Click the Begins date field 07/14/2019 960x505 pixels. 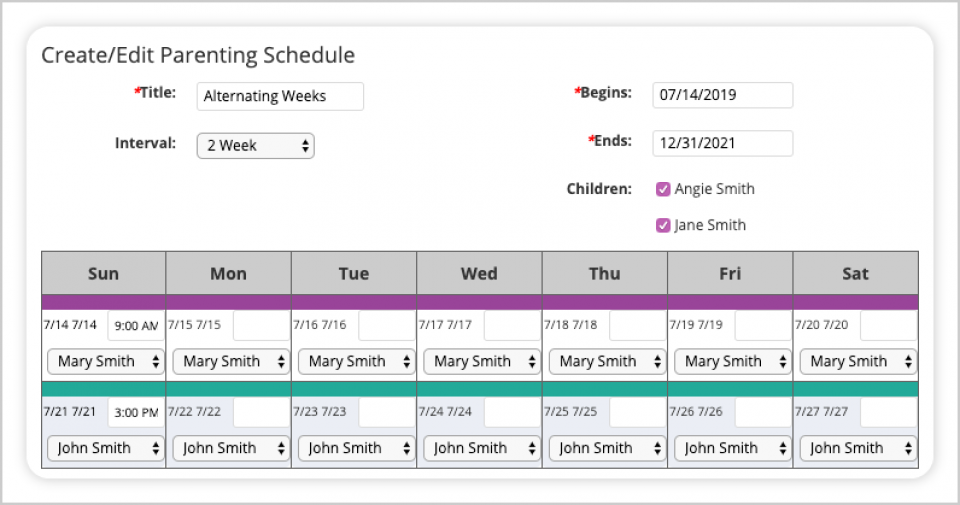[x=722, y=95]
